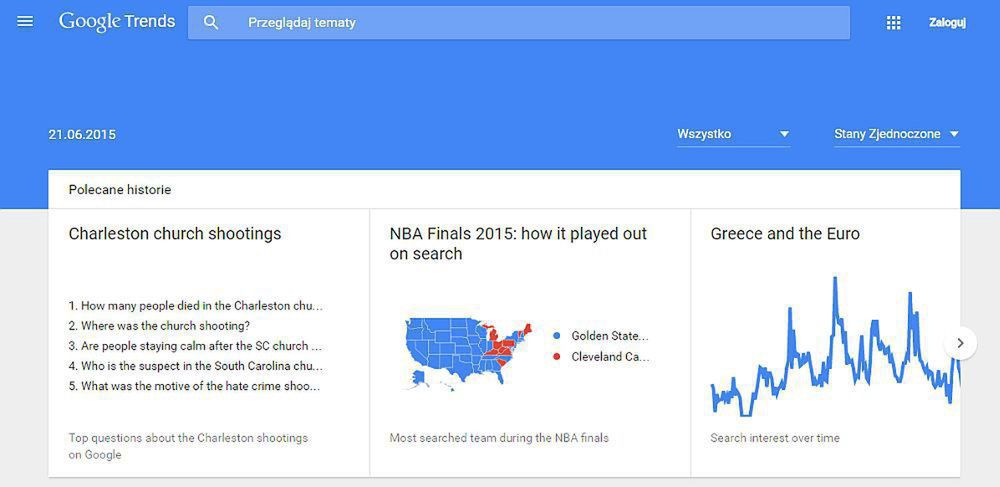This screenshot has height=487, width=1000.
Task: Type in the Przeglądaj tematy search field
Action: (540, 23)
